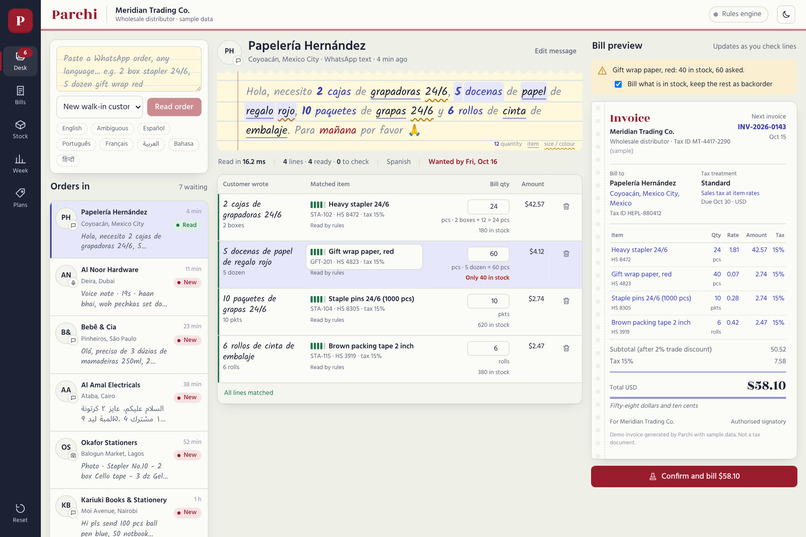This screenshot has width=806, height=537.
Task: Edit bill qty field showing 10
Action: click(488, 301)
